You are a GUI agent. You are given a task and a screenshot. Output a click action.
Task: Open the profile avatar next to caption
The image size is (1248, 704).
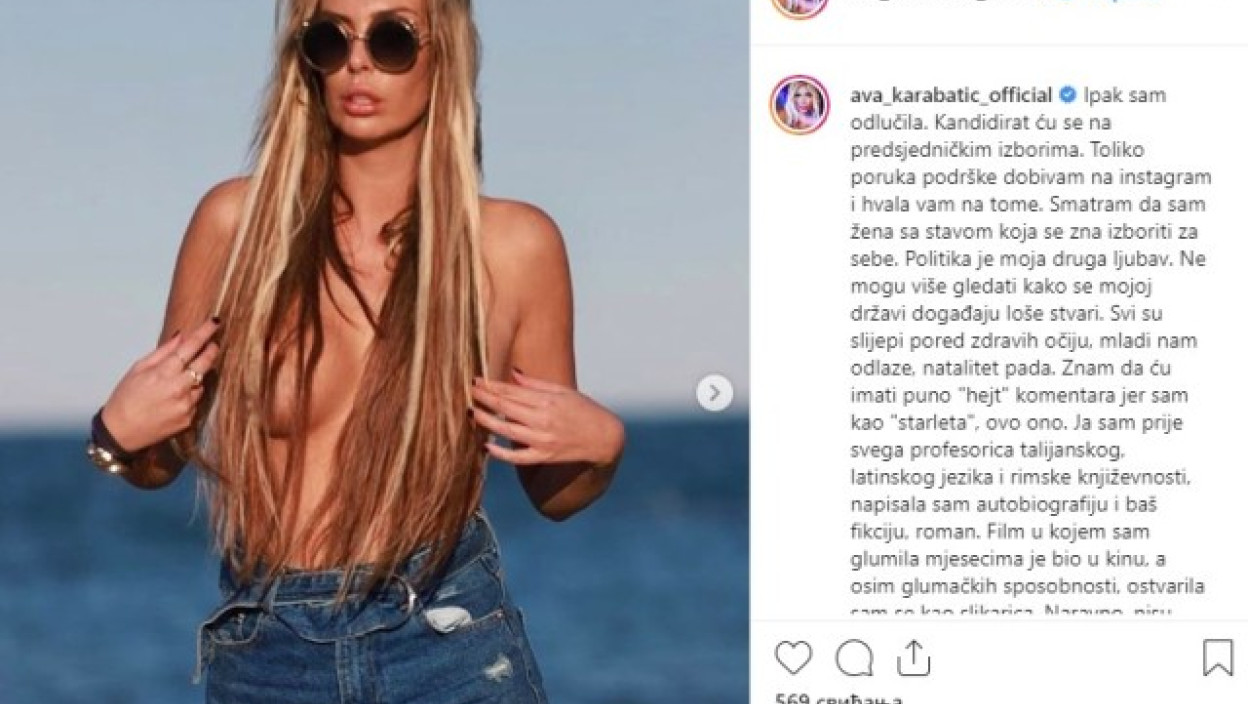799,104
